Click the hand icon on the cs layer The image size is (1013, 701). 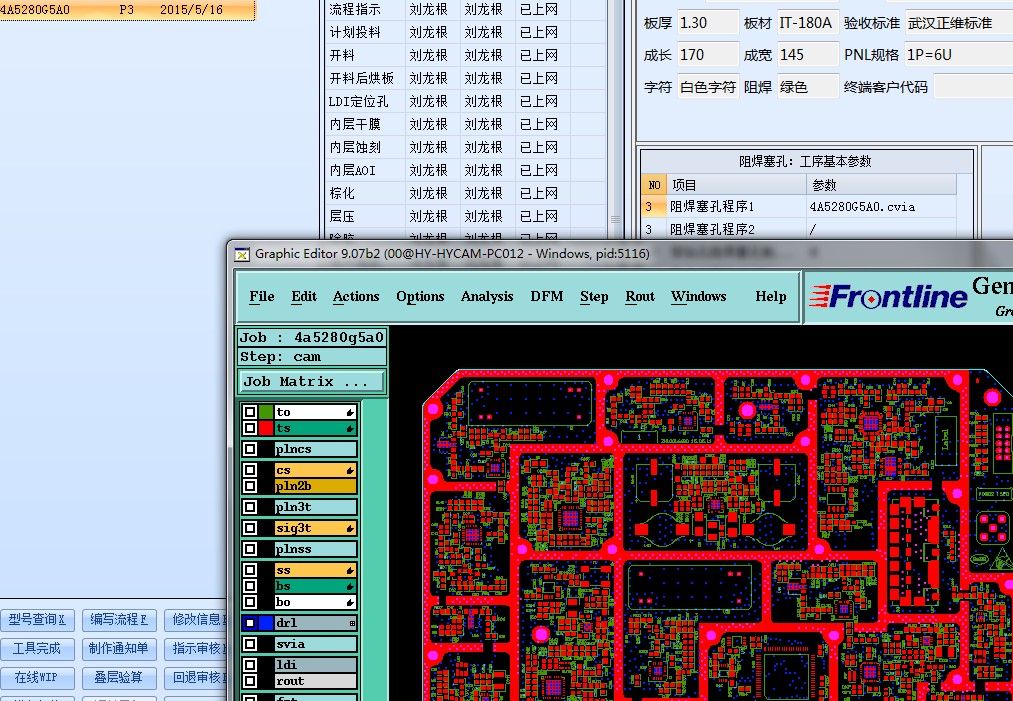[350, 470]
